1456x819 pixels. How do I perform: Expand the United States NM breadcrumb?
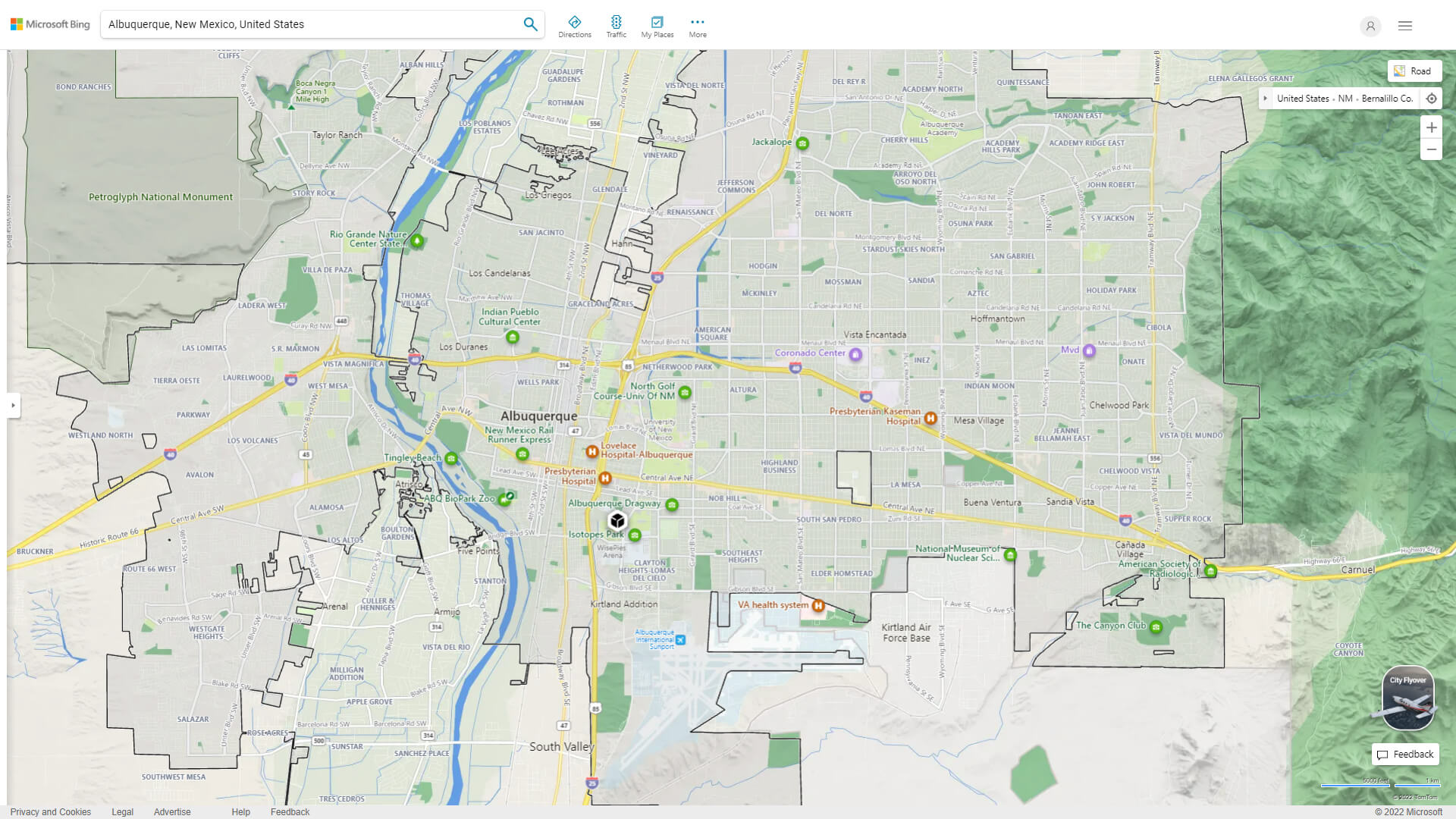pyautogui.click(x=1265, y=98)
